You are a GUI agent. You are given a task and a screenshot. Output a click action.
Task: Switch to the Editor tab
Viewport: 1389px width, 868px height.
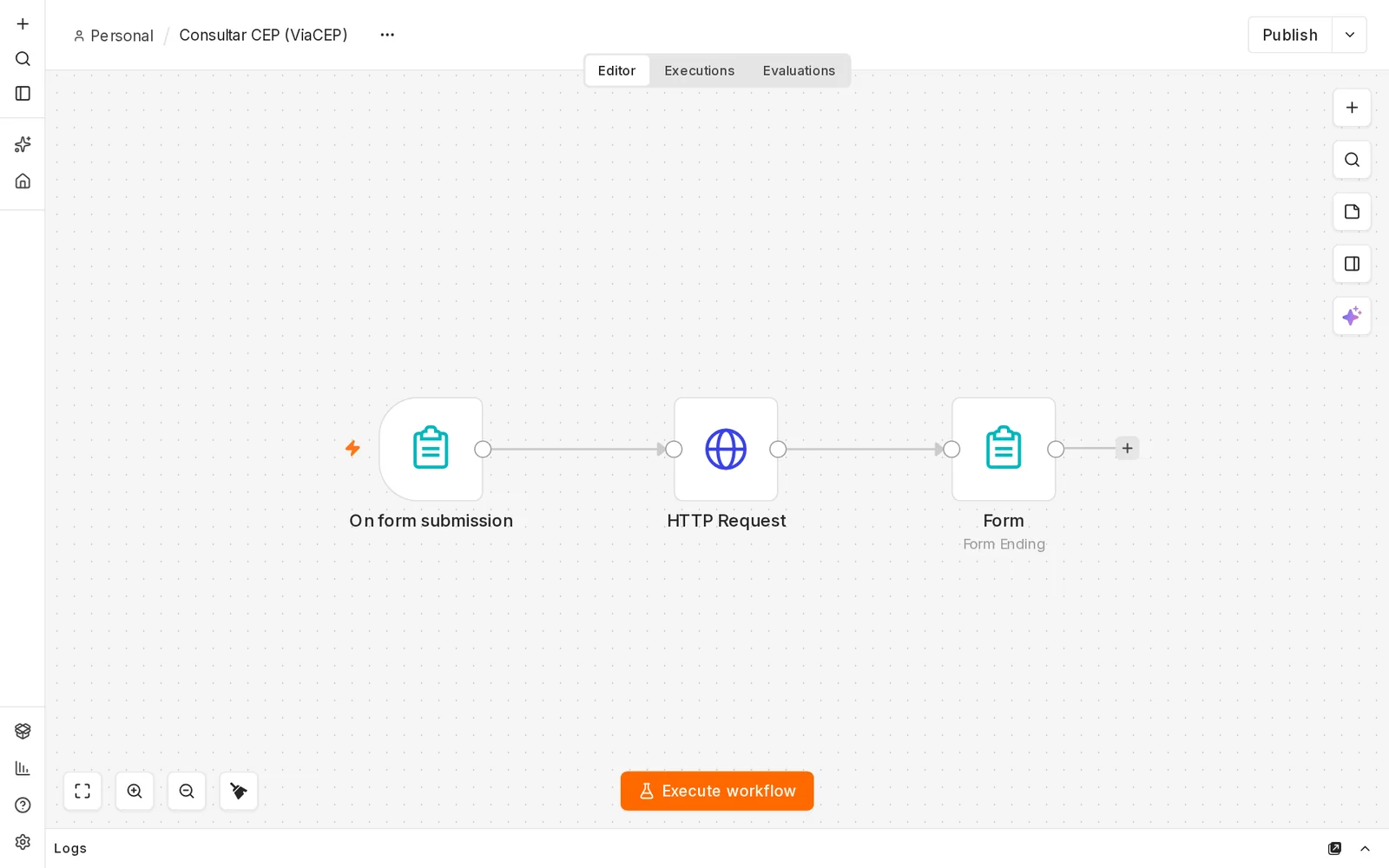tap(616, 70)
